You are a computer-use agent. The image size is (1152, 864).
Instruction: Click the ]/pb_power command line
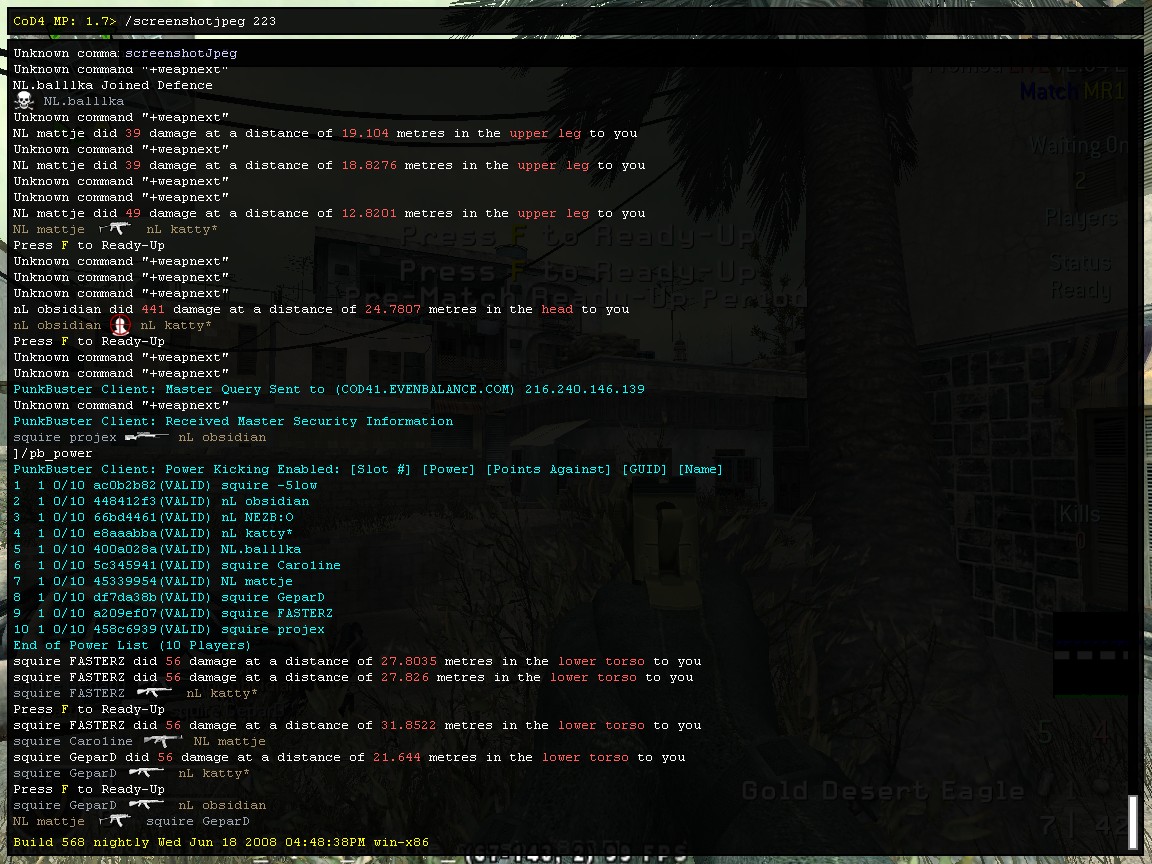tap(53, 453)
